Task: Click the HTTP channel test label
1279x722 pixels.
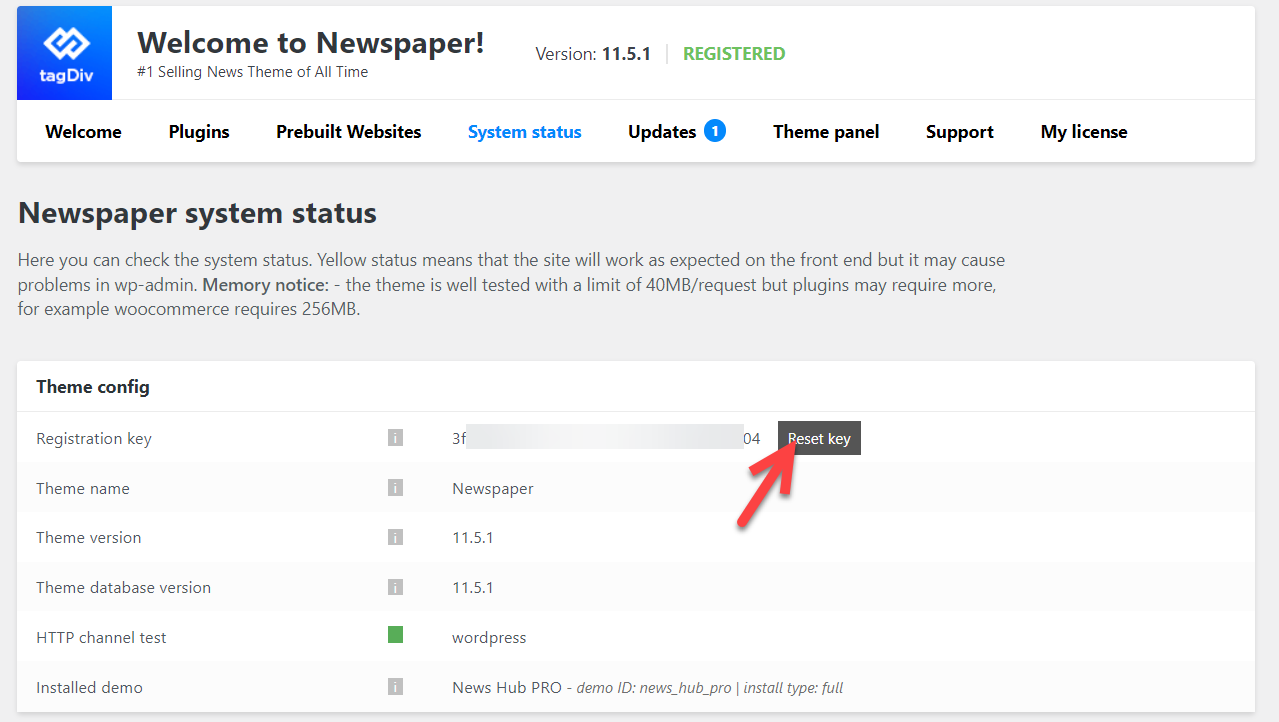Action: click(101, 637)
